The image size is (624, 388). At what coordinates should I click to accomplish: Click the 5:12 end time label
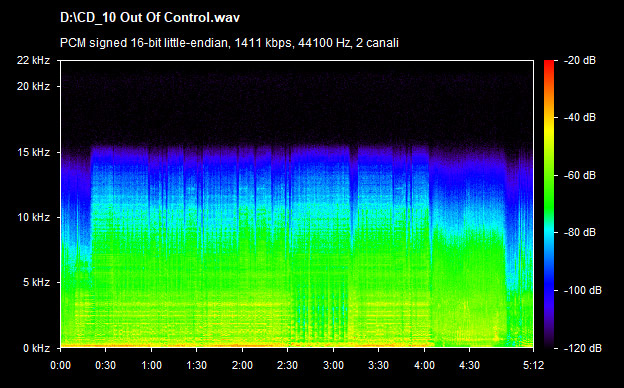[x=534, y=365]
